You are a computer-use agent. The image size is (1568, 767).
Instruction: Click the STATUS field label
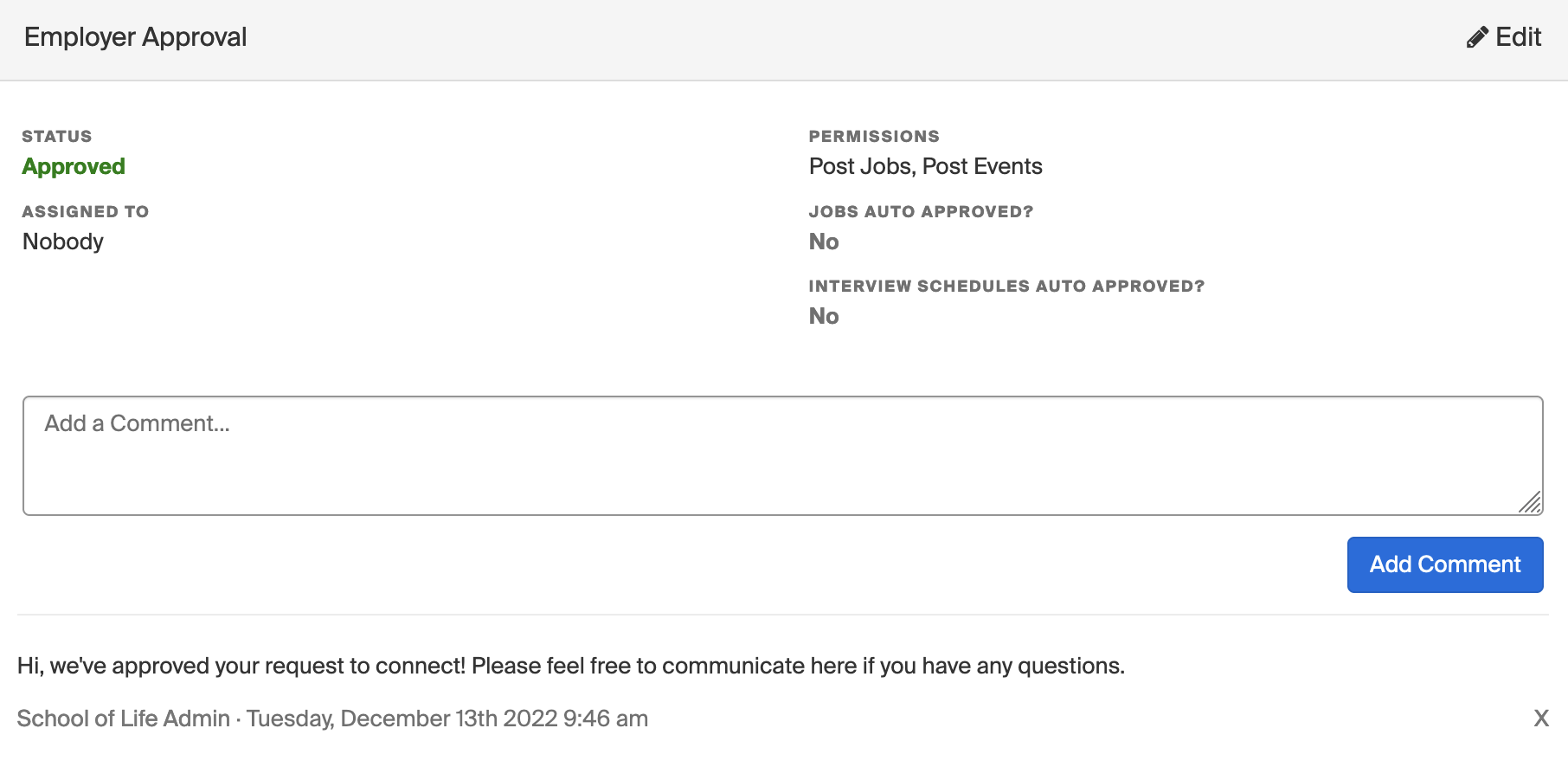coord(57,136)
